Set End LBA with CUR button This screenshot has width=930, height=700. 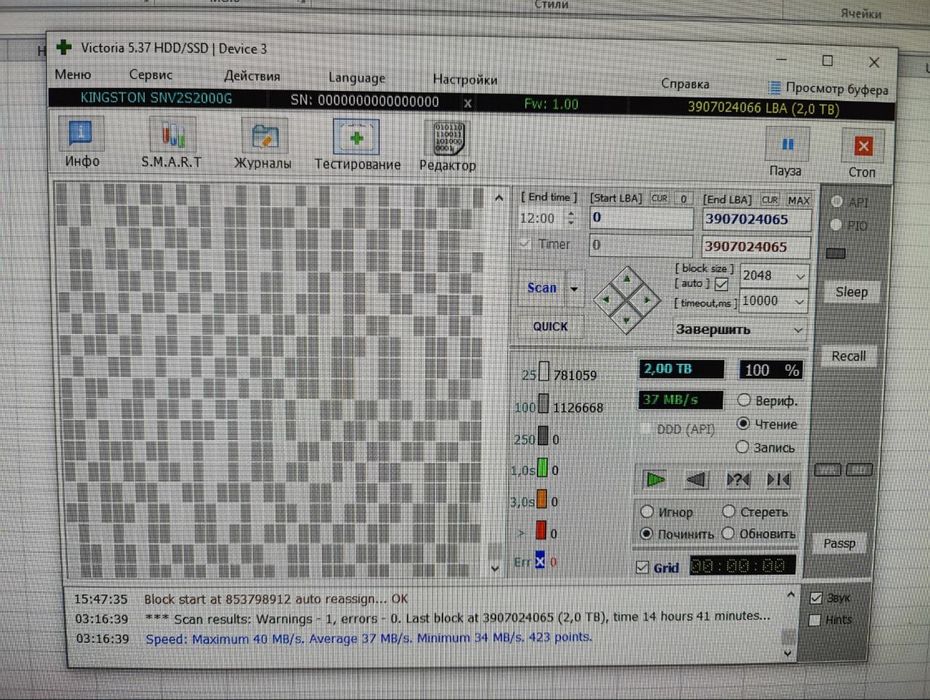tap(770, 200)
